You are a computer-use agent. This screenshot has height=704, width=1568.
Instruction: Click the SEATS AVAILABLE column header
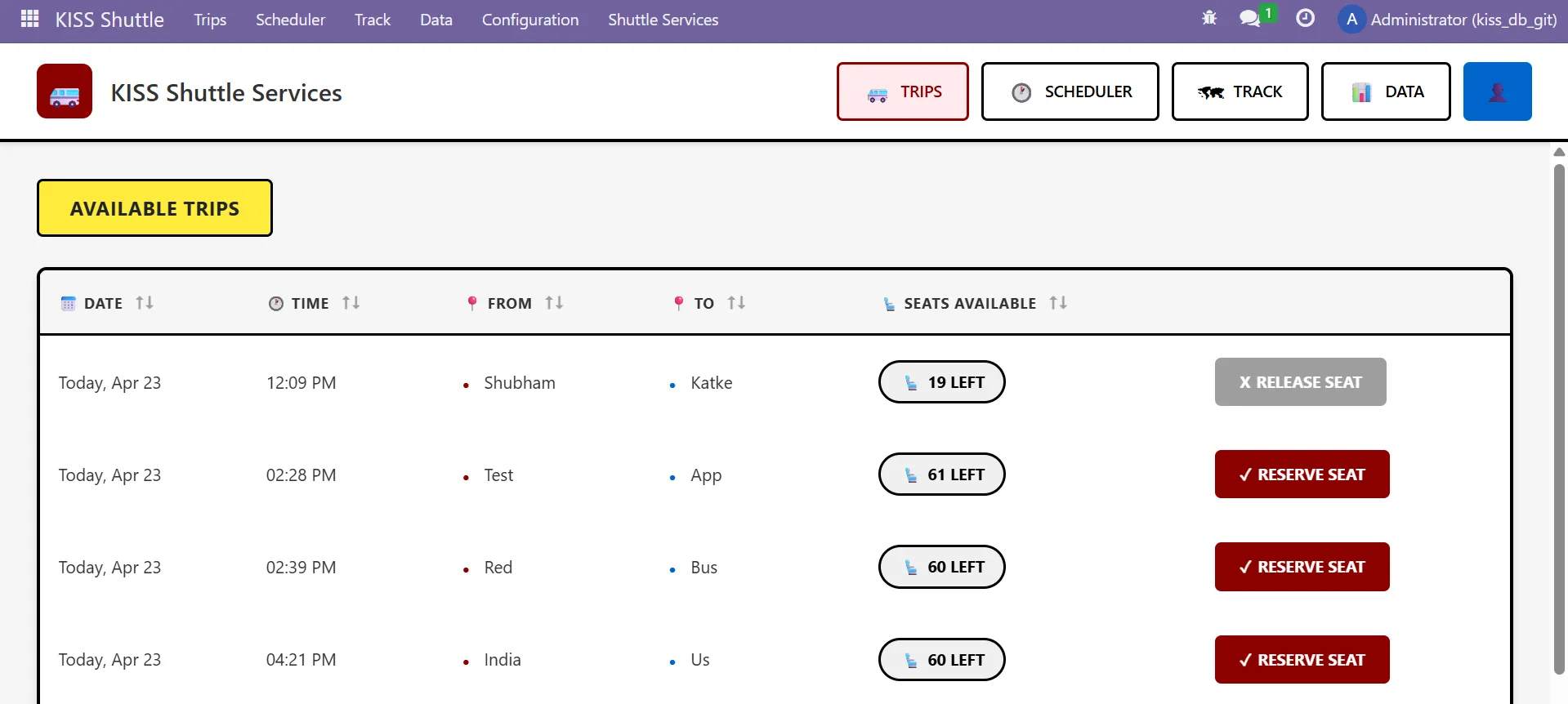pyautogui.click(x=970, y=304)
